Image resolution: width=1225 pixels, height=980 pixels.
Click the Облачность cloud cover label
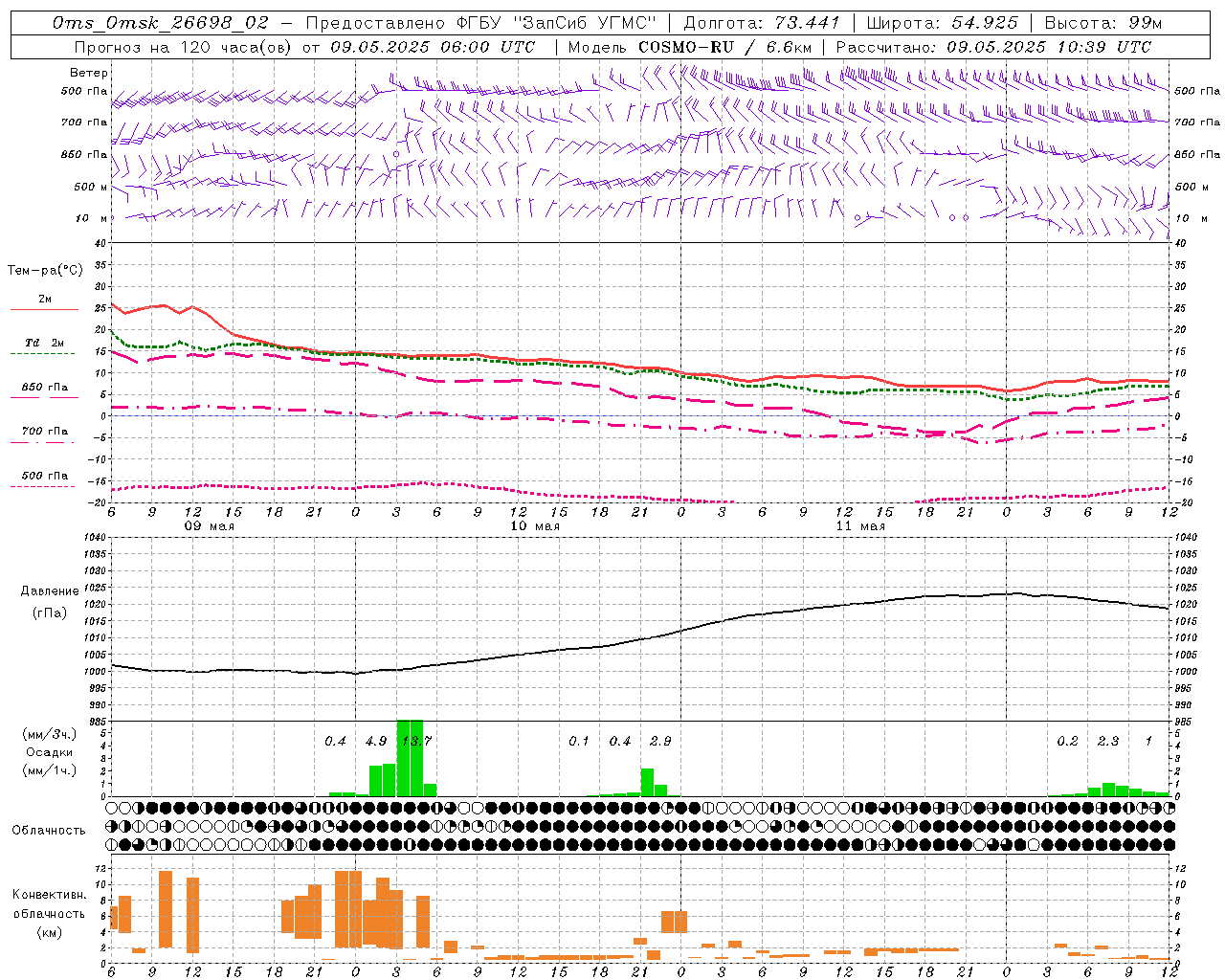(49, 831)
